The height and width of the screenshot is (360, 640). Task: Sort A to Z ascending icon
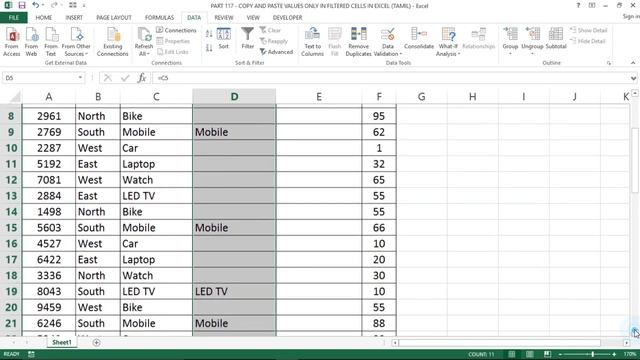click(209, 34)
